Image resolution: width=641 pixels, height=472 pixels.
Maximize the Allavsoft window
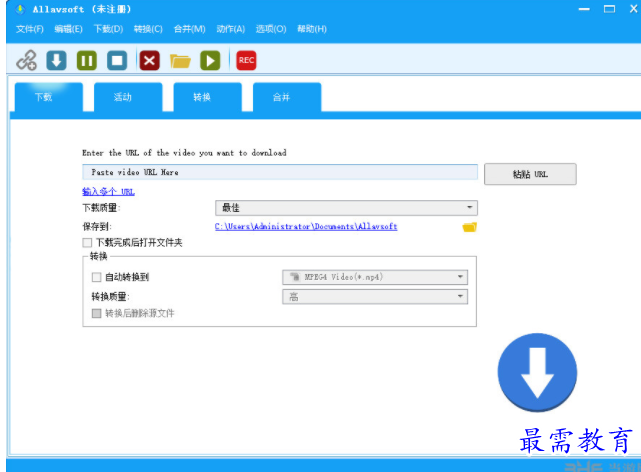pos(609,9)
